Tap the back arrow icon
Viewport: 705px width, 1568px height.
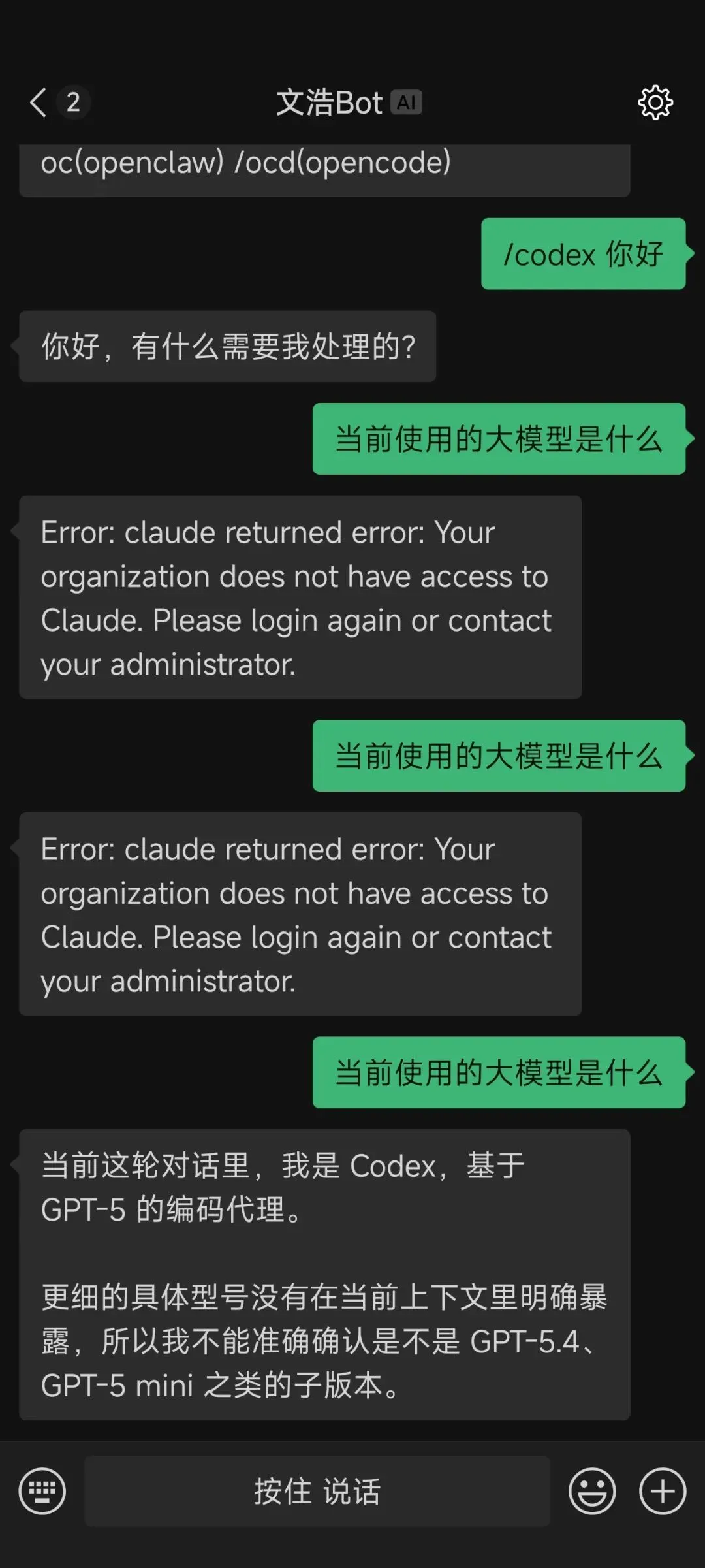click(39, 103)
